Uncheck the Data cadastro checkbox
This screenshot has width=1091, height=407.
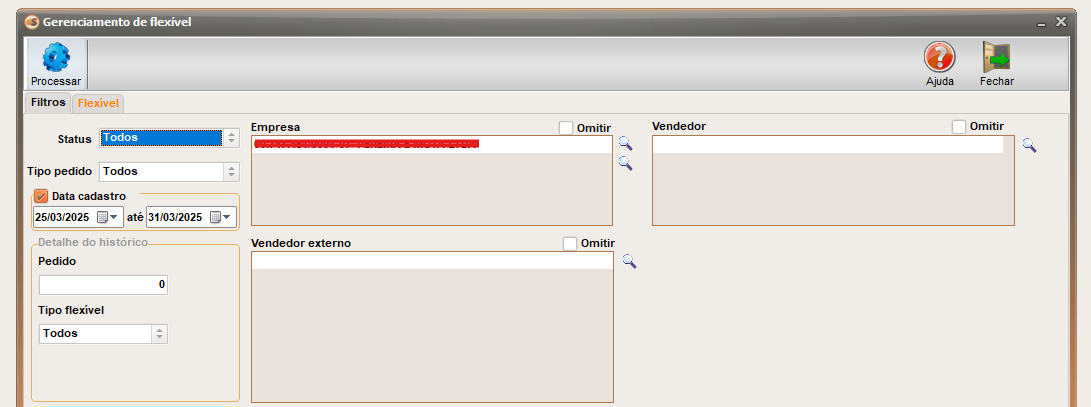pos(41,196)
